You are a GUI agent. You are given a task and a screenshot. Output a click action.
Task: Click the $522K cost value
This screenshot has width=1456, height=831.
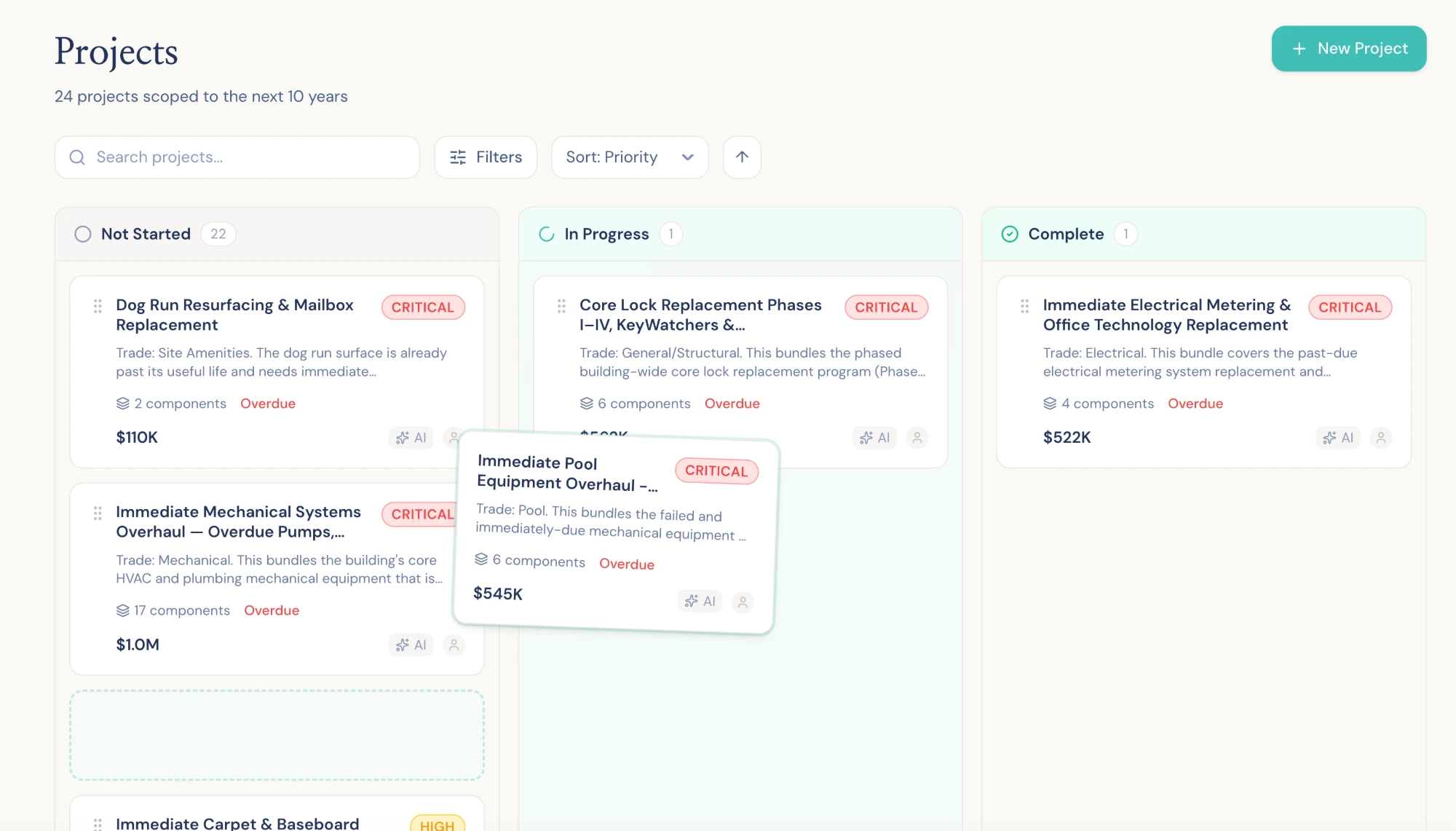[1067, 438]
